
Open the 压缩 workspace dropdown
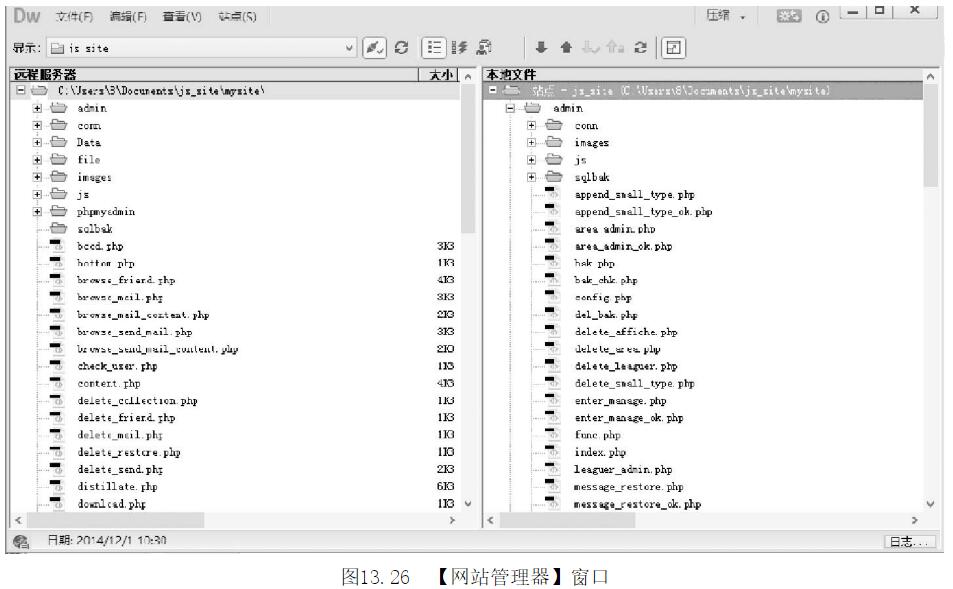click(x=727, y=16)
